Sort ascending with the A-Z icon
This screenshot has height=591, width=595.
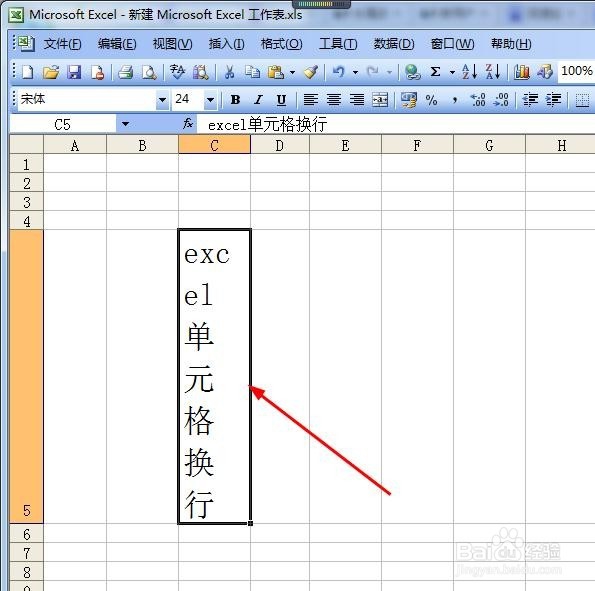tap(469, 72)
